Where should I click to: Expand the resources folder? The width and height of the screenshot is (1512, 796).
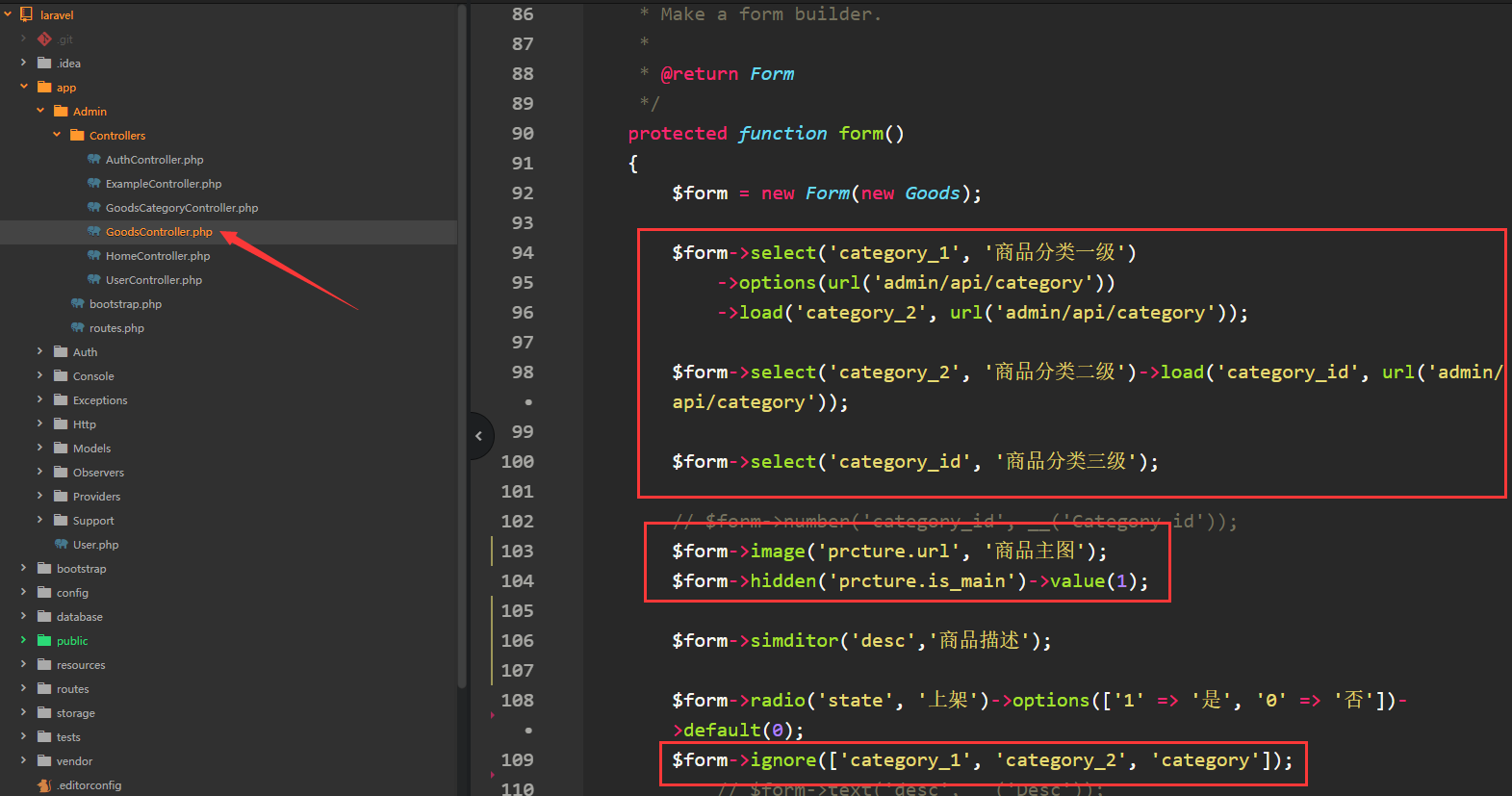(24, 664)
